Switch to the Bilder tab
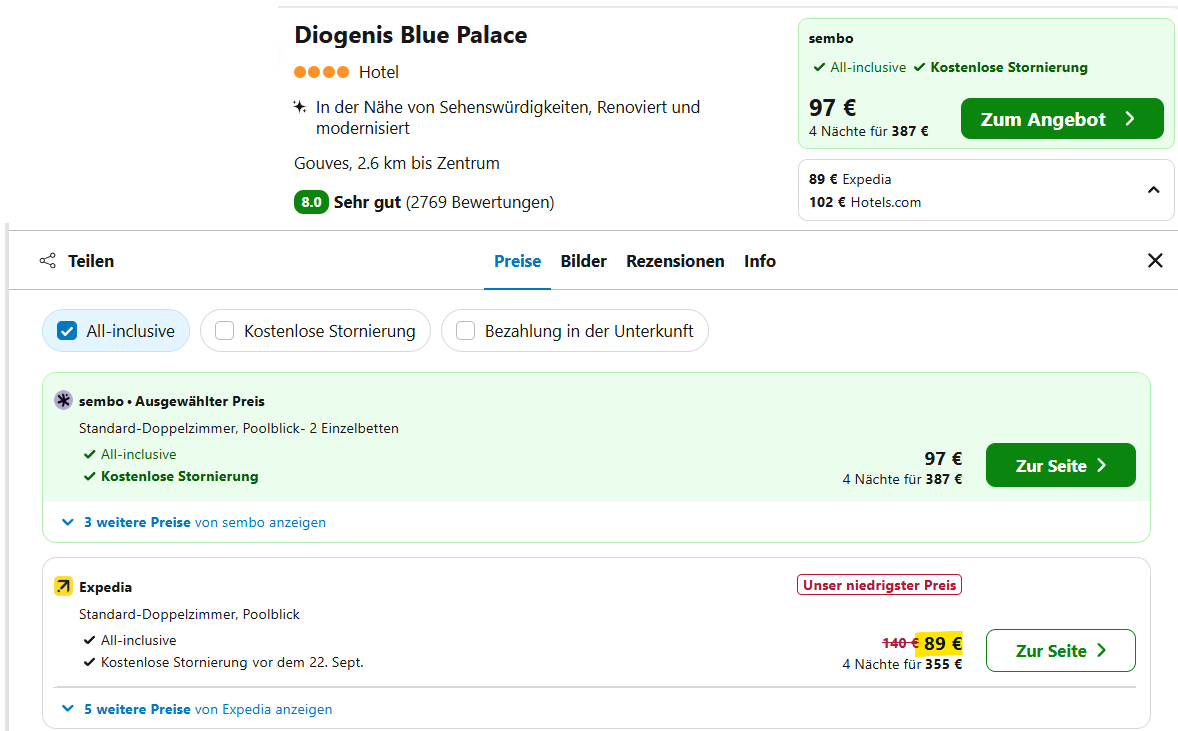 click(x=583, y=261)
